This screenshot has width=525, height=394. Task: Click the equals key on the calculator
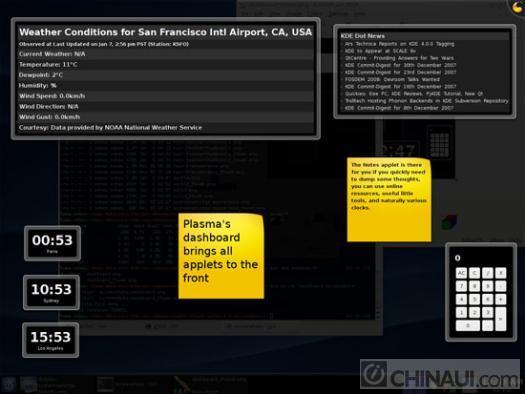point(501,319)
